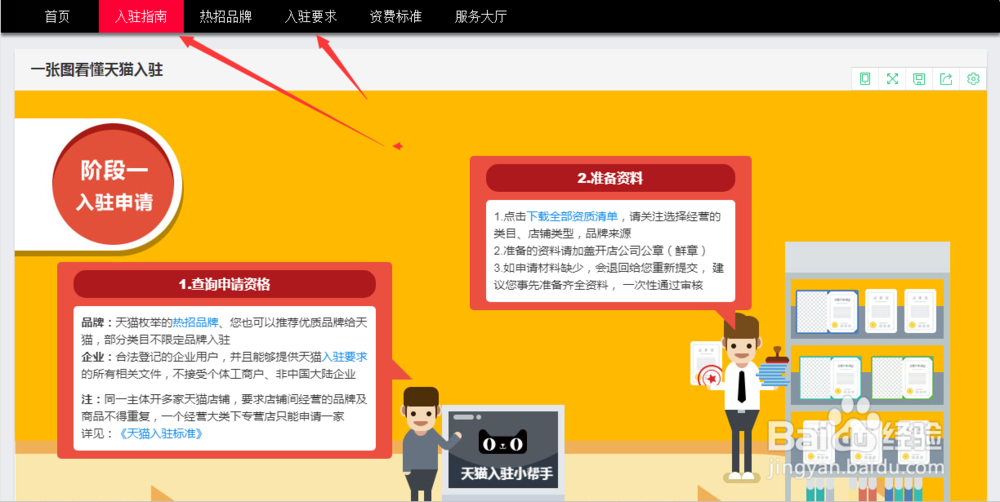Open the 《天猫入驻标准》 link

[x=161, y=434]
